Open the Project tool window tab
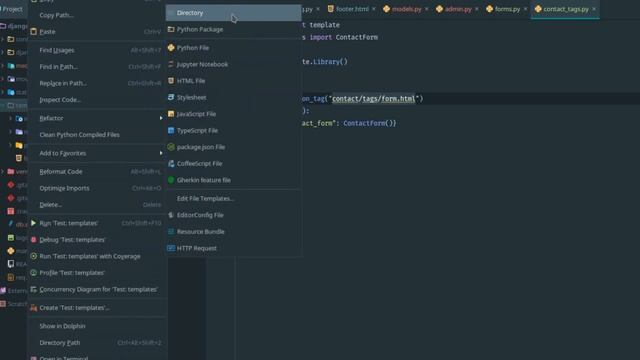Image resolution: width=640 pixels, height=360 pixels. pyautogui.click(x=12, y=9)
